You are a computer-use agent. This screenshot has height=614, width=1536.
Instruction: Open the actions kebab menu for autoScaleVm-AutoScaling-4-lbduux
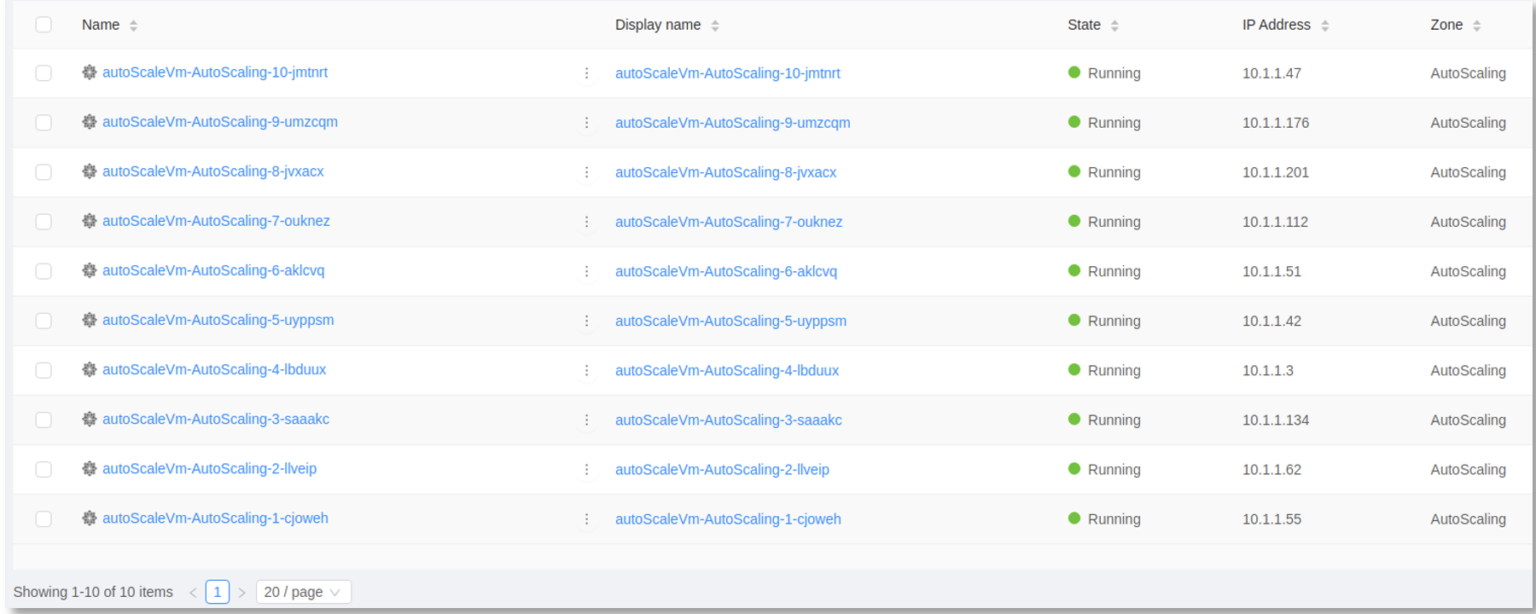(588, 369)
